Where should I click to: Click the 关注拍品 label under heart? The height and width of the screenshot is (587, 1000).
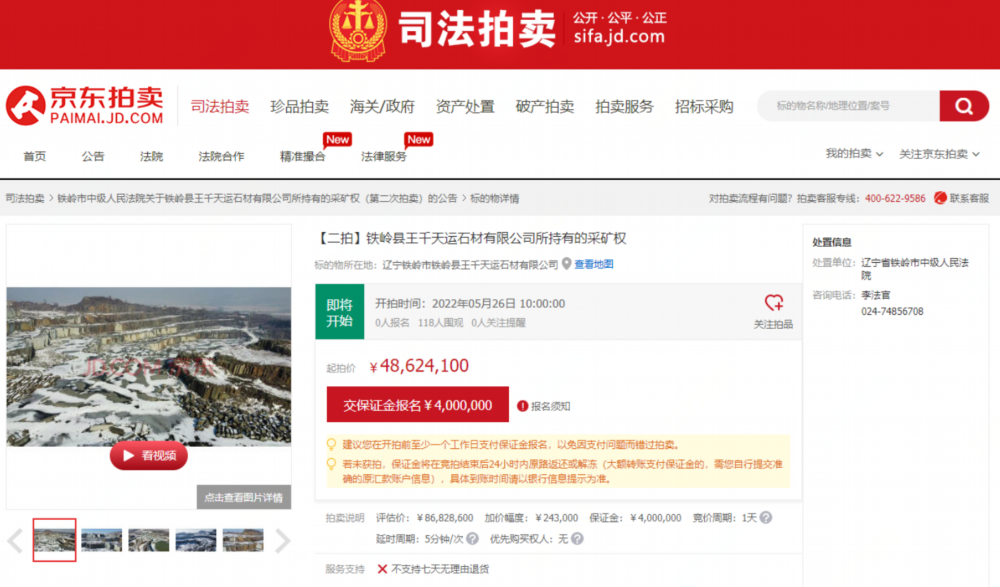click(x=774, y=324)
